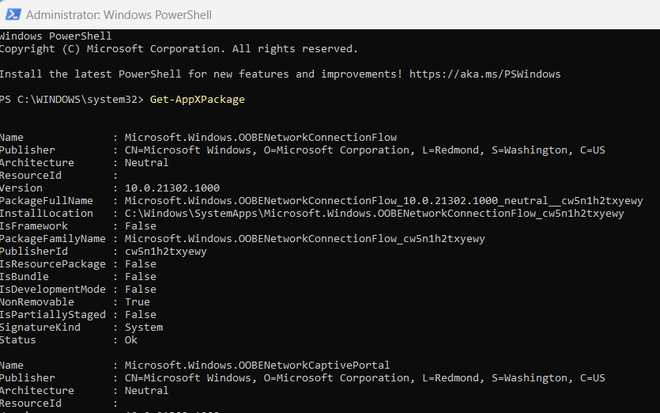
Task: Click the Microsoft.Windows.OOBENetworkConnectionFlow name value
Action: click(260, 137)
